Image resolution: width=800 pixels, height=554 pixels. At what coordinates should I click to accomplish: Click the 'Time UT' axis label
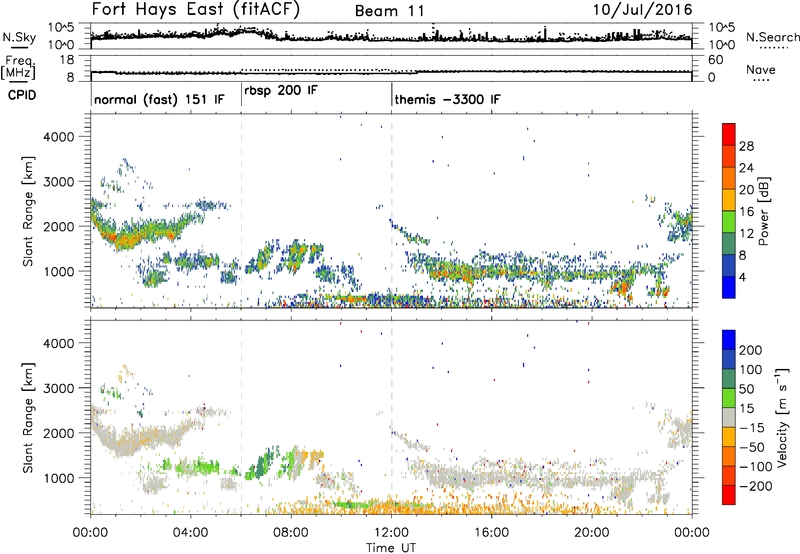(391, 547)
